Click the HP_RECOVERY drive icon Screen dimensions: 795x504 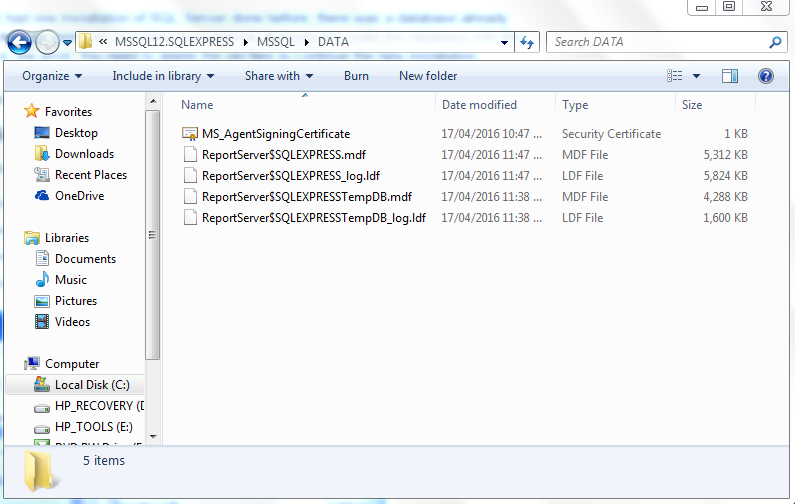point(42,408)
